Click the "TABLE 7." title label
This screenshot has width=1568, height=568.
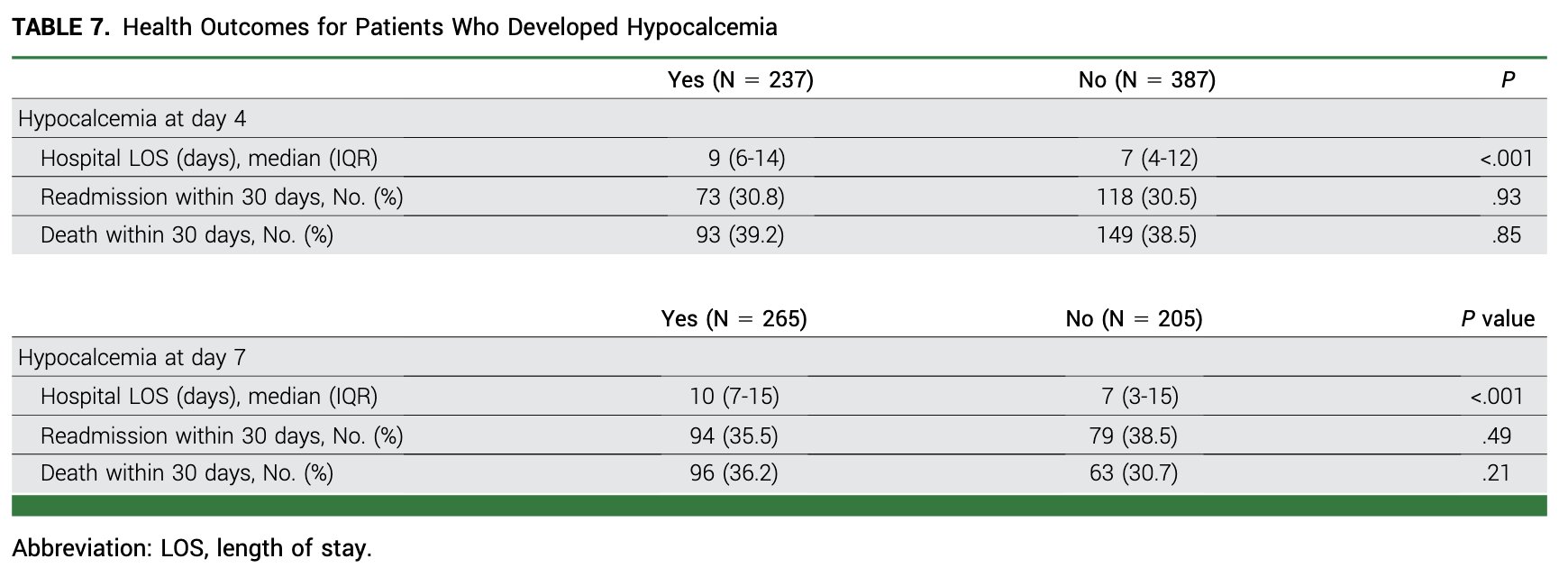click(x=61, y=27)
